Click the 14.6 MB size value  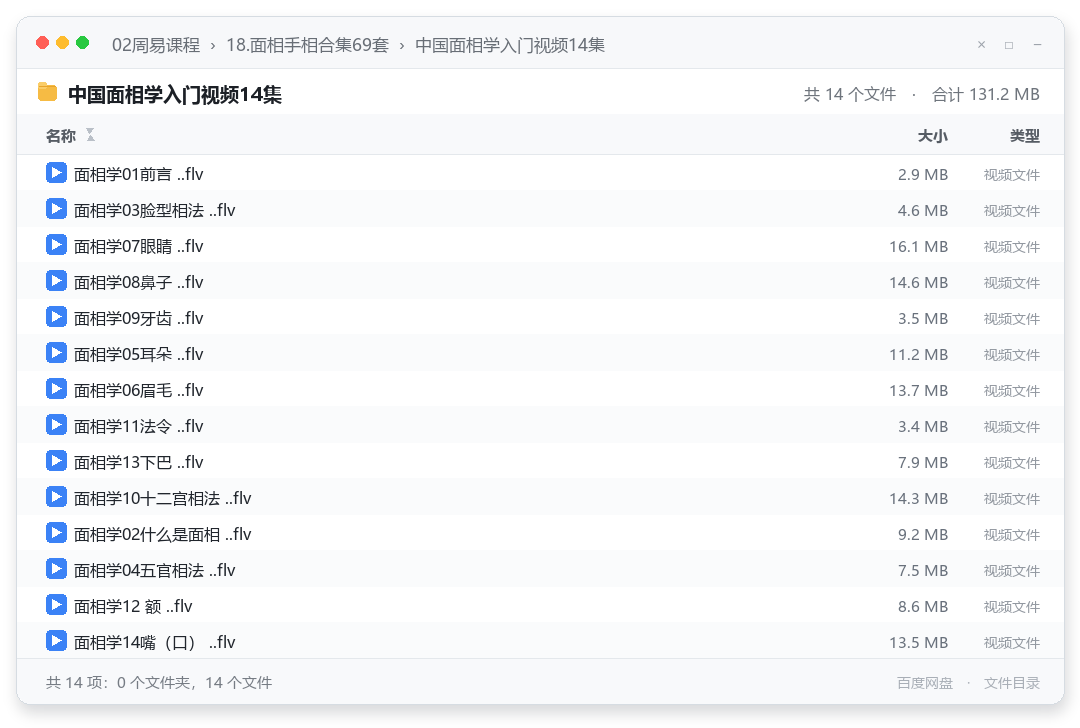(919, 282)
